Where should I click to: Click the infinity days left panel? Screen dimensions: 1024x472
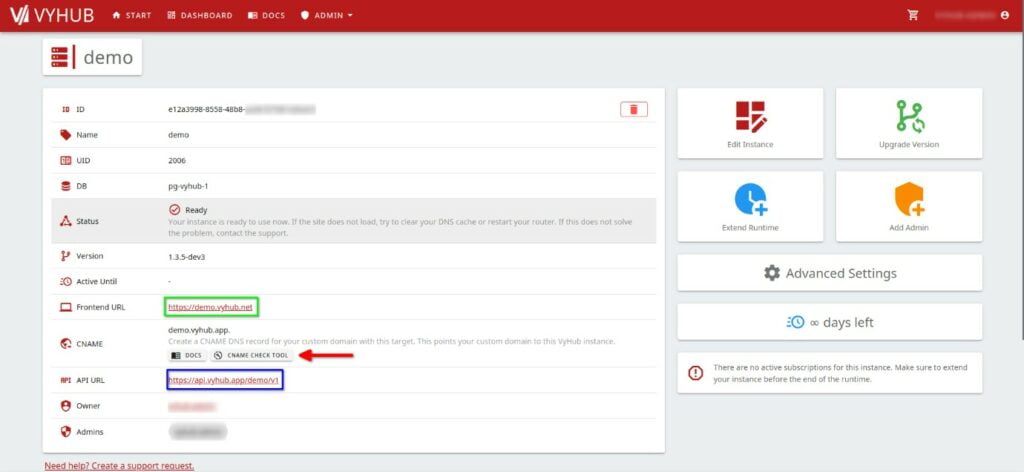pos(830,322)
